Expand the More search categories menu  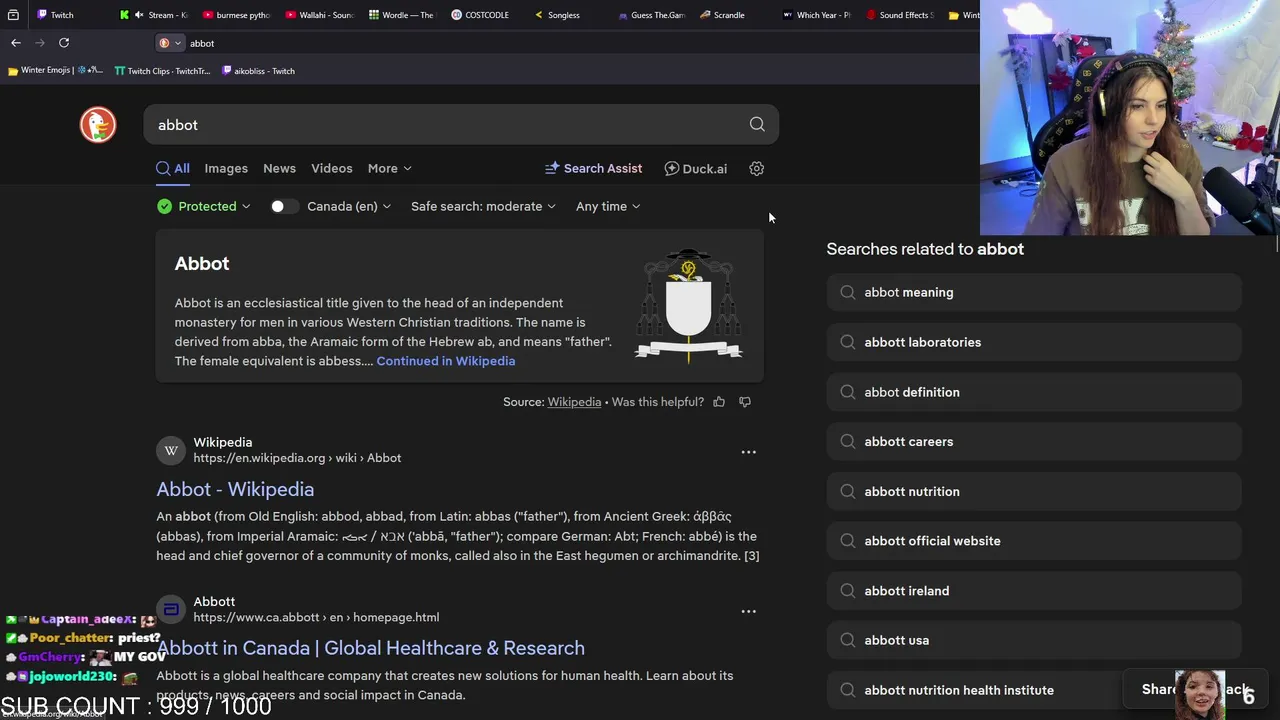click(x=389, y=169)
